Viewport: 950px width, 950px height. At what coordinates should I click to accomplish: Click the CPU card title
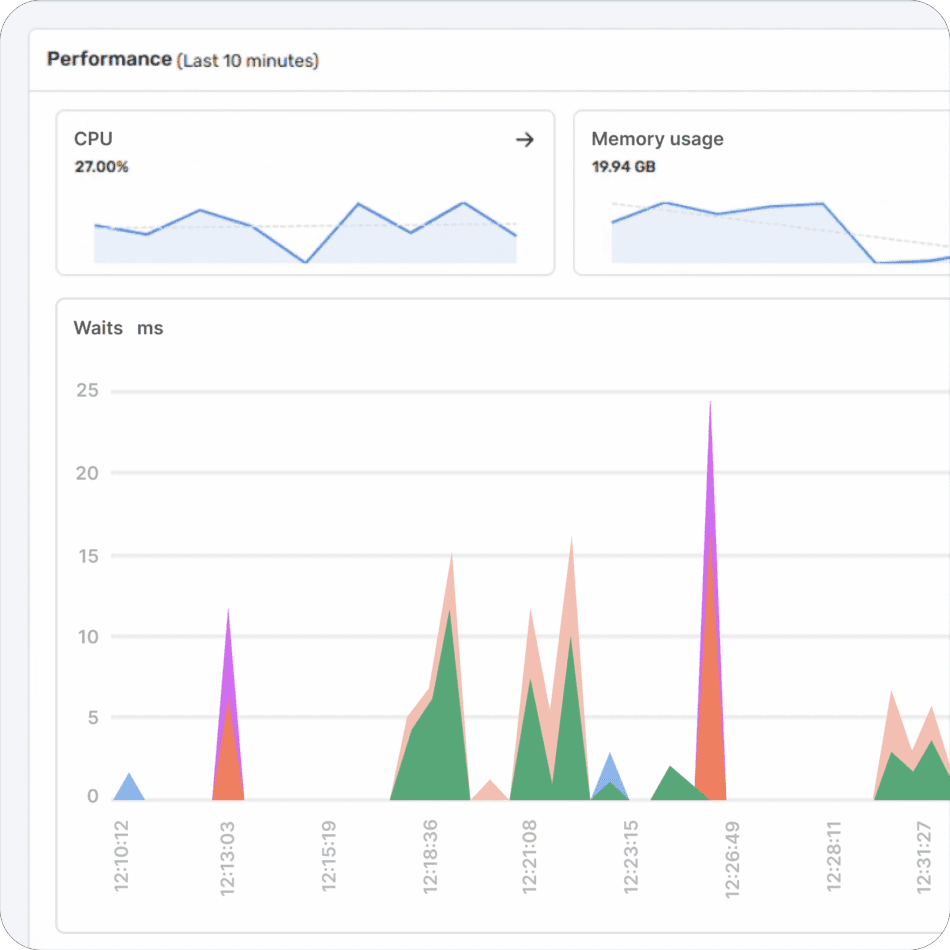click(x=93, y=139)
